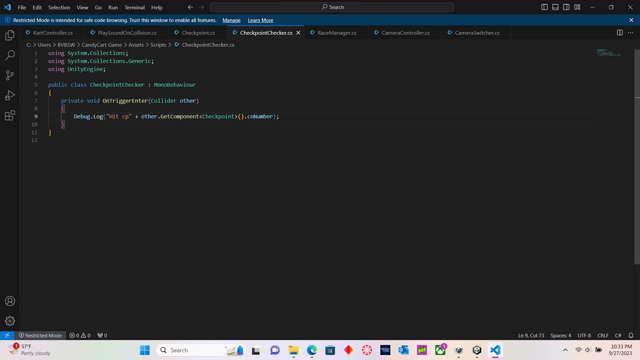Split the editor right
Image resolution: width=640 pixels, height=360 pixels.
click(620, 33)
